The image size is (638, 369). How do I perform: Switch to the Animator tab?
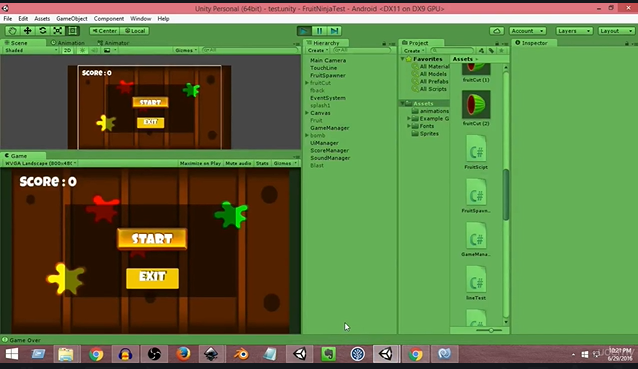pos(113,43)
